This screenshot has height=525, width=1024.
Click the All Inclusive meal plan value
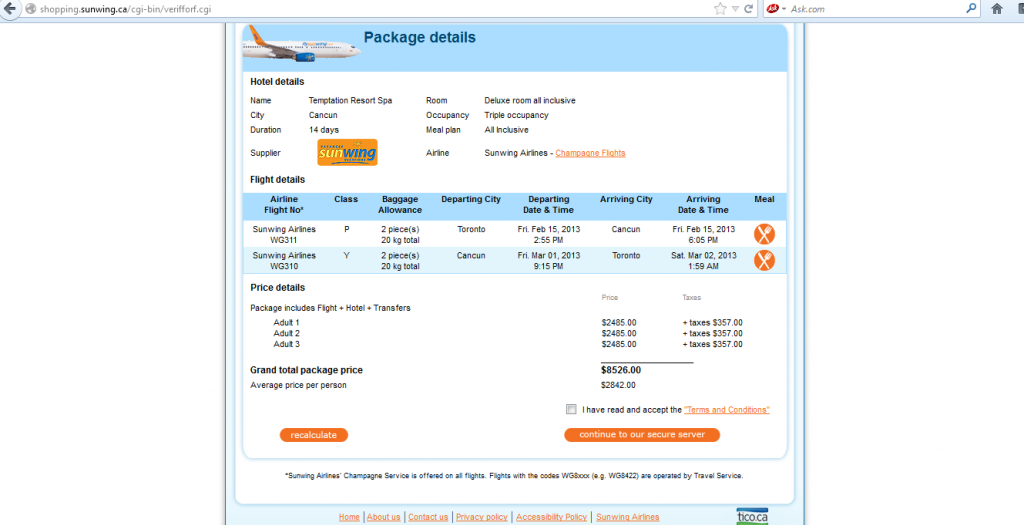506,130
